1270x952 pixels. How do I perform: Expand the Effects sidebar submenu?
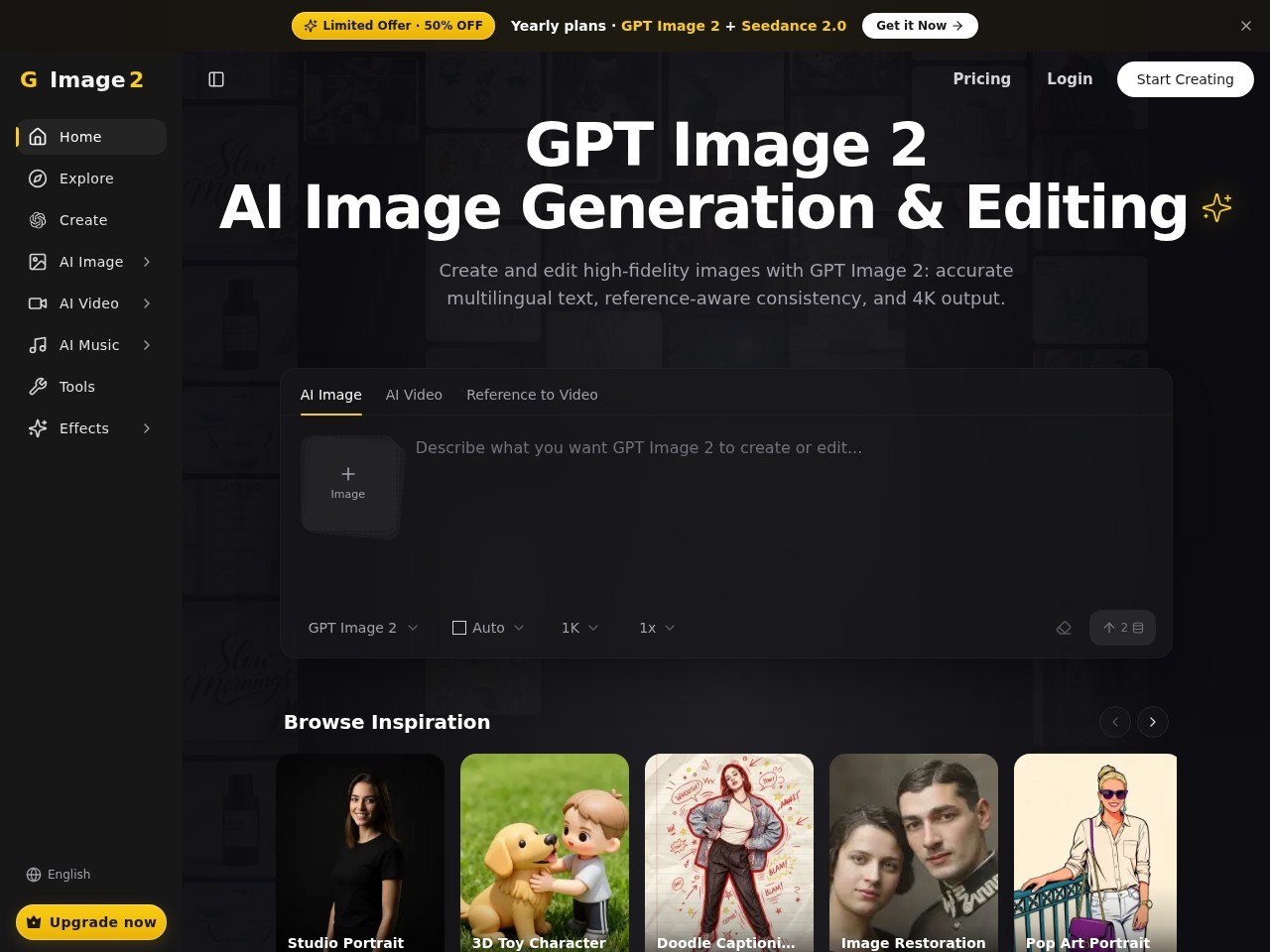coord(147,428)
